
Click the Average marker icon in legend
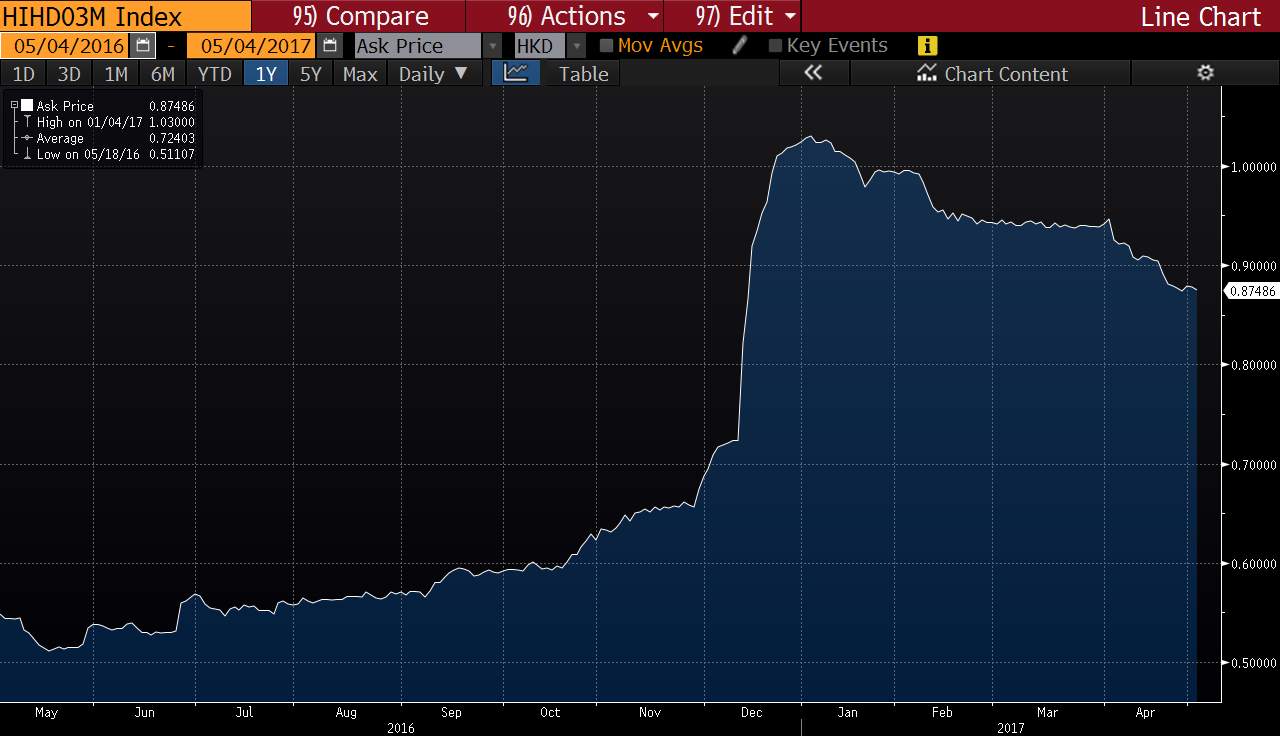(27, 138)
